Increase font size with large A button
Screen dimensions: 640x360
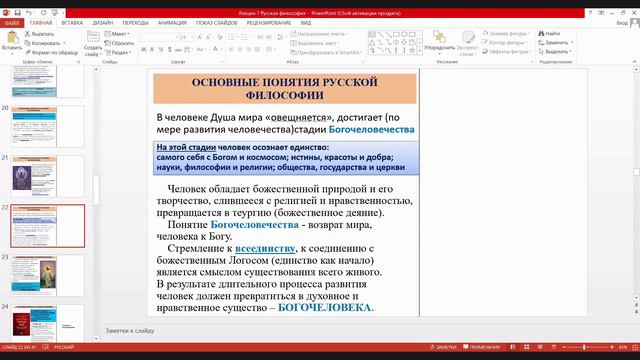[x=200, y=37]
